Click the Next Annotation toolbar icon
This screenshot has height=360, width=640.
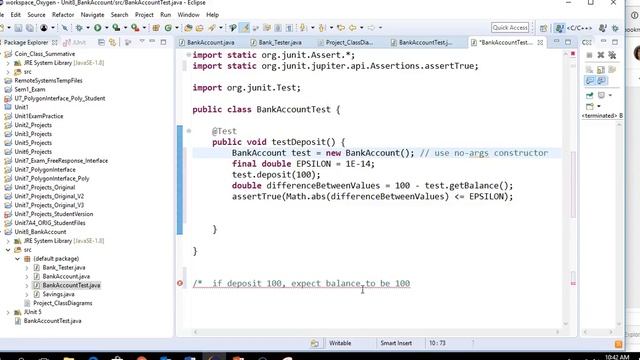tap(303, 28)
